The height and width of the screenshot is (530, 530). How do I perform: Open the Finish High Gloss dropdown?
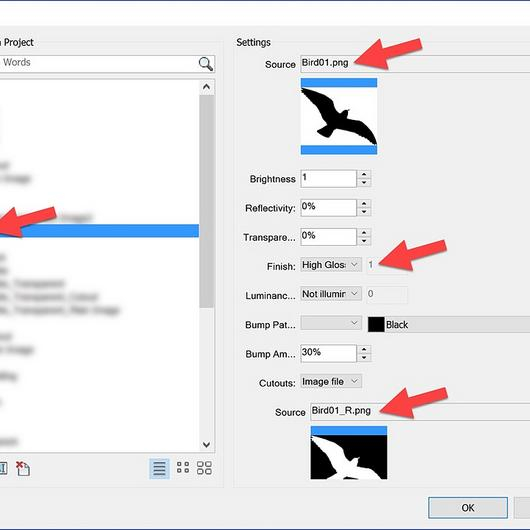331,265
